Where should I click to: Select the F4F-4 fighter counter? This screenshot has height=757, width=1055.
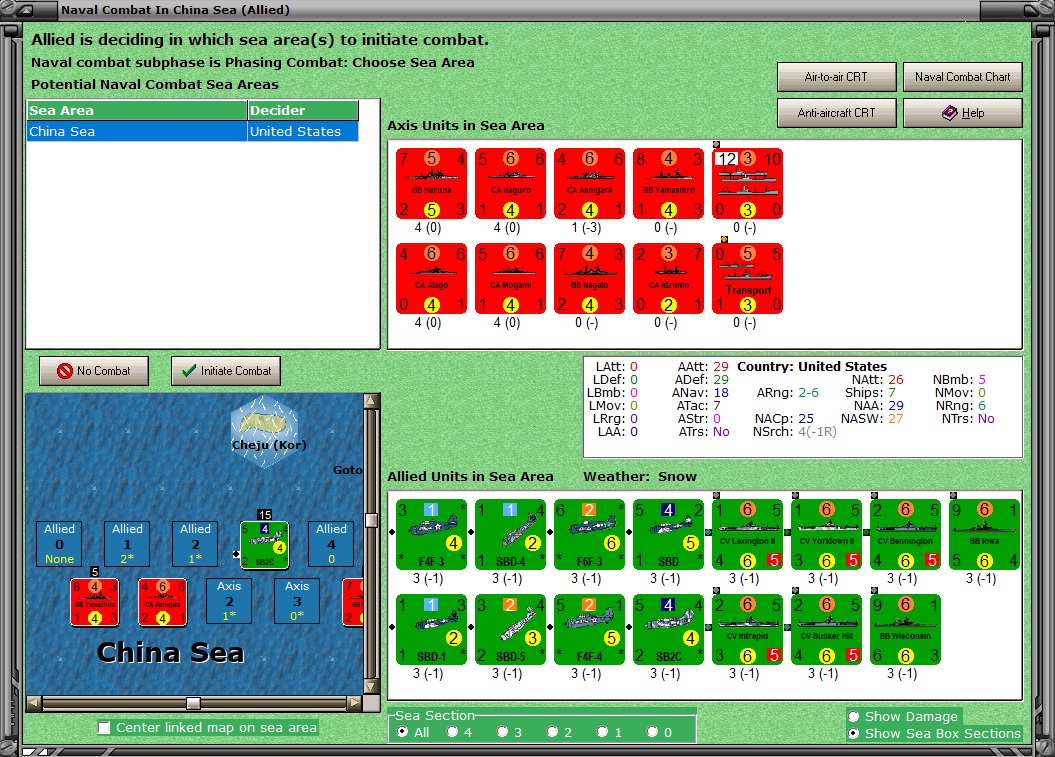click(589, 630)
